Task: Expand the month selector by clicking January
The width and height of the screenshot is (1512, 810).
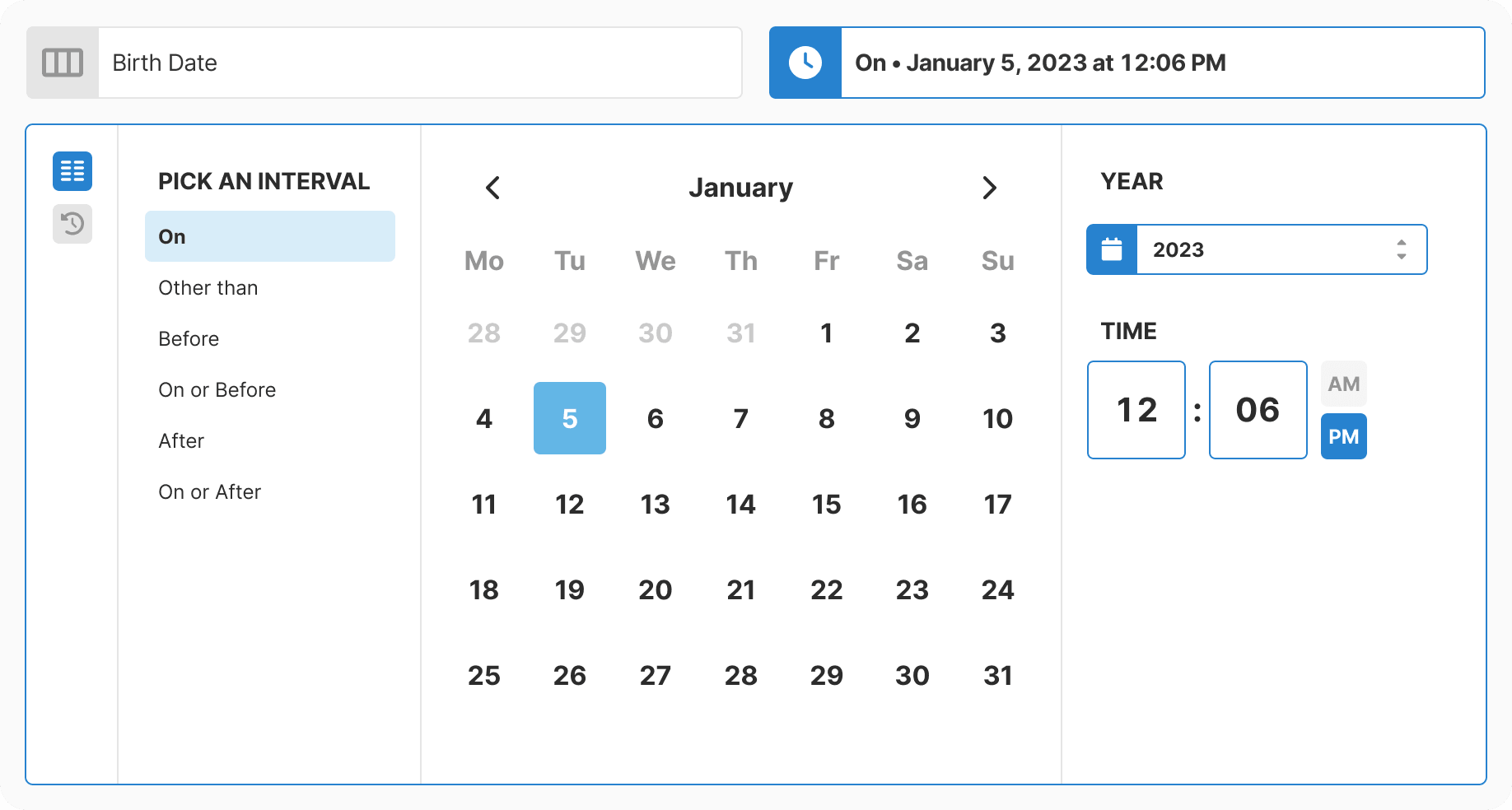Action: coord(741,188)
